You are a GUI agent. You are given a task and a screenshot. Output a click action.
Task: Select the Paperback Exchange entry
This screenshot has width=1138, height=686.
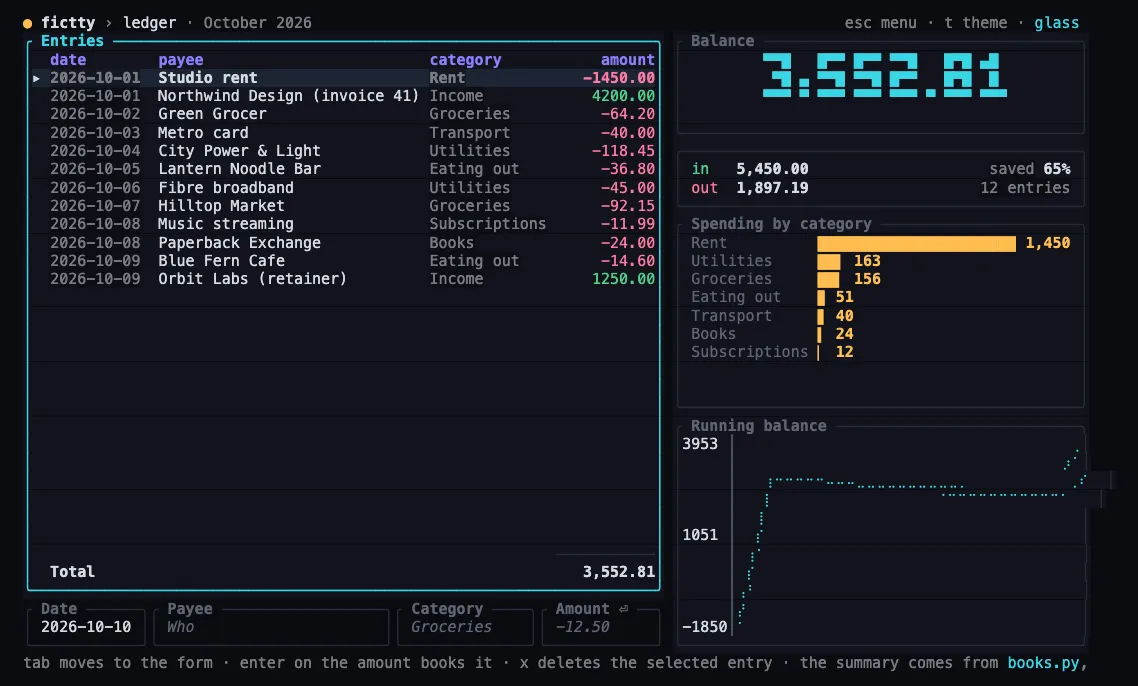(x=344, y=243)
